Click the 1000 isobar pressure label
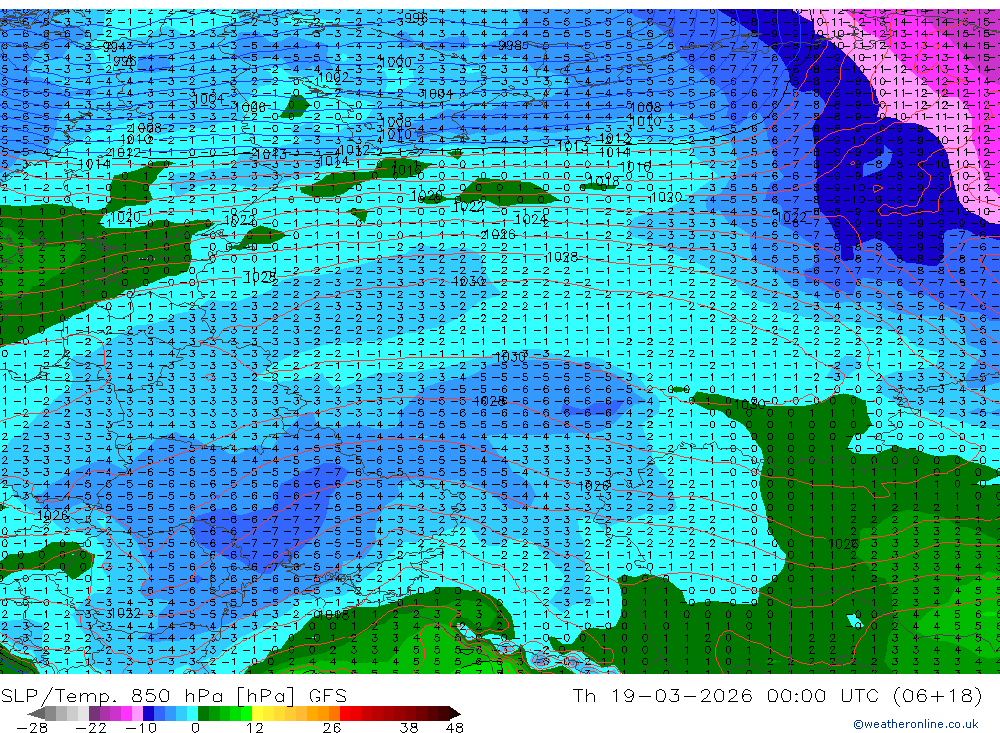 tap(395, 63)
